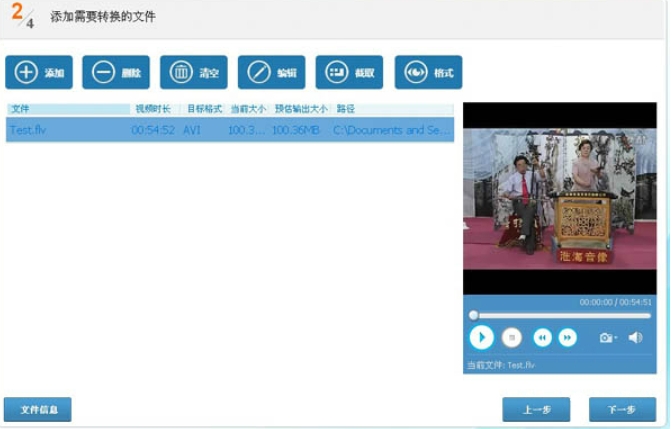Click the playback progress slider handle

[x=474, y=315]
